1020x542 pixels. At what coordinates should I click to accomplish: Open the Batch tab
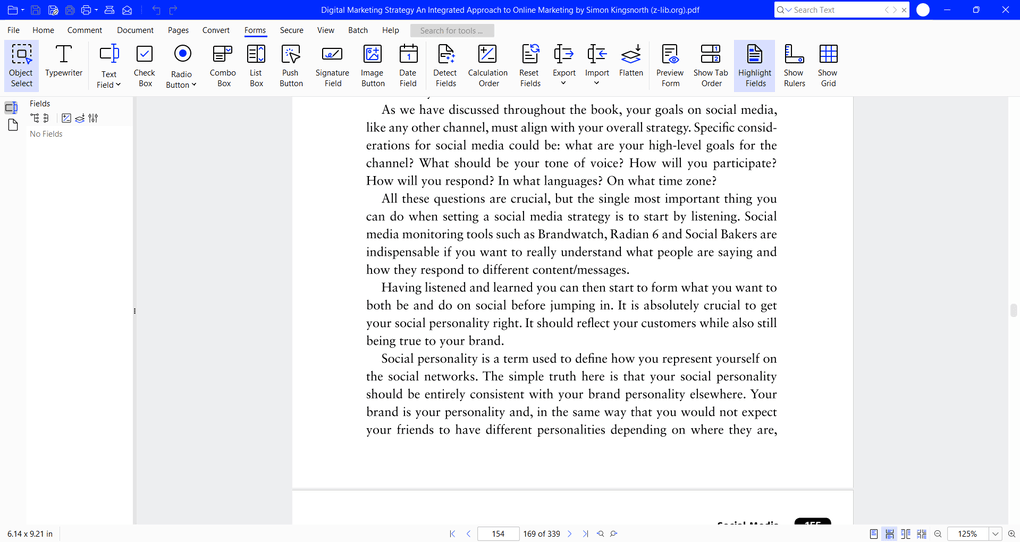click(358, 30)
